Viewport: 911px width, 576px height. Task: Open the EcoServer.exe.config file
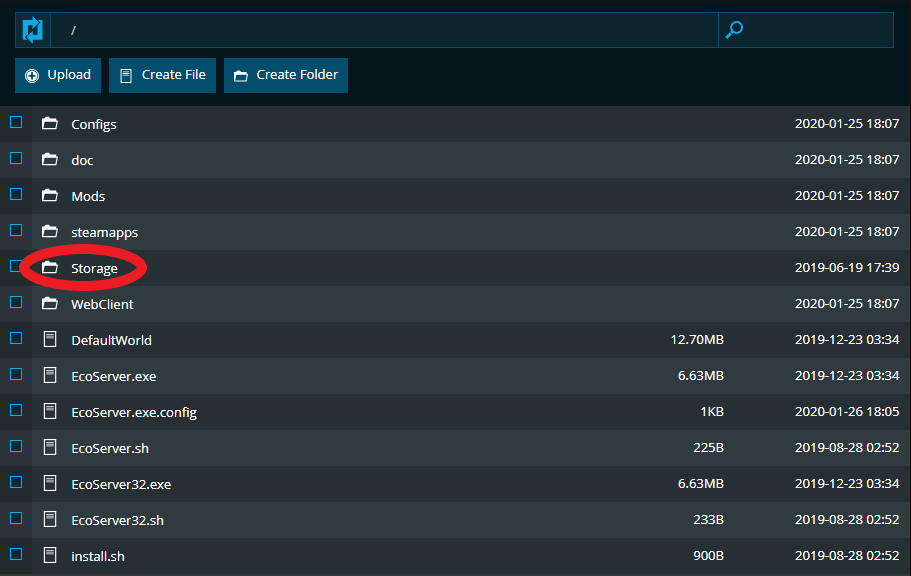tap(134, 413)
